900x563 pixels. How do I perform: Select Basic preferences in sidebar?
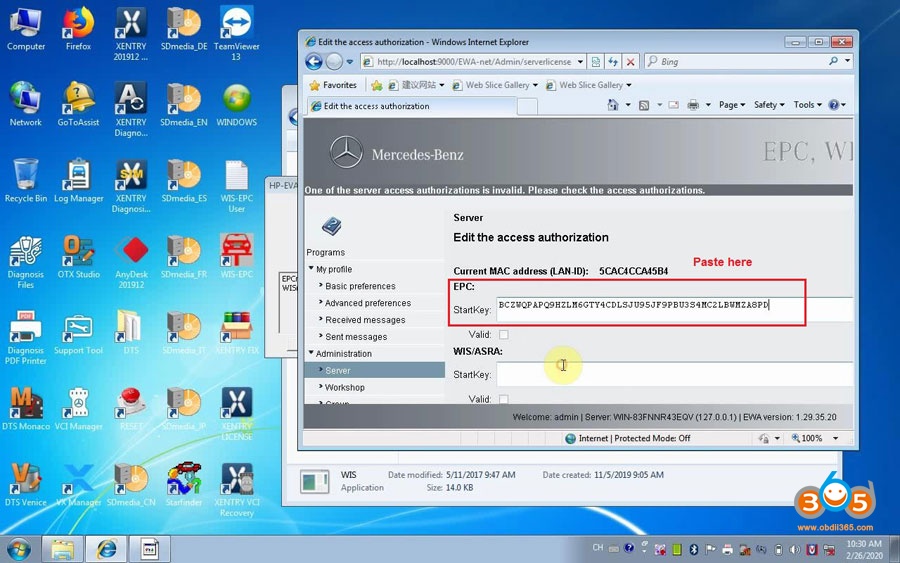pos(360,286)
